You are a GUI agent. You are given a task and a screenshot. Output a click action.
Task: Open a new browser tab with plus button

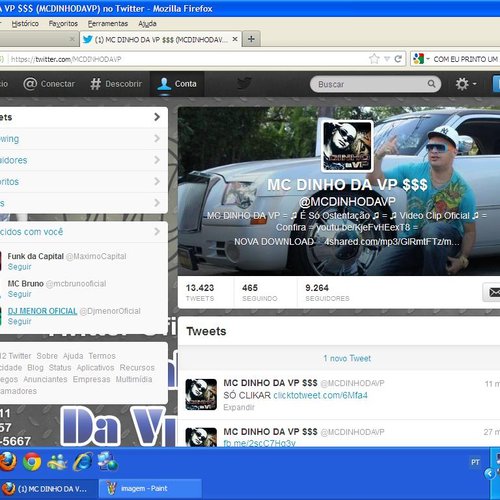click(x=251, y=39)
